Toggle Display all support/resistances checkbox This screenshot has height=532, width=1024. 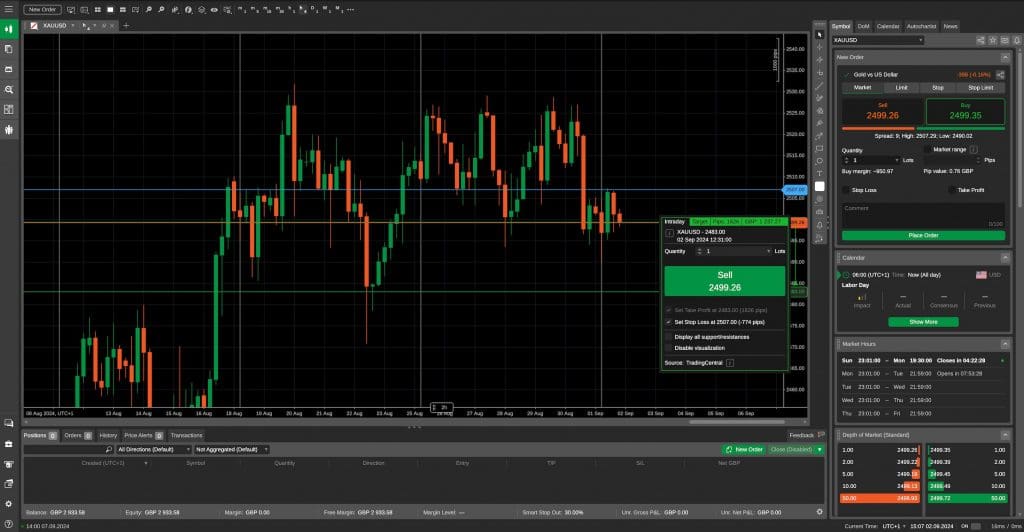(669, 337)
